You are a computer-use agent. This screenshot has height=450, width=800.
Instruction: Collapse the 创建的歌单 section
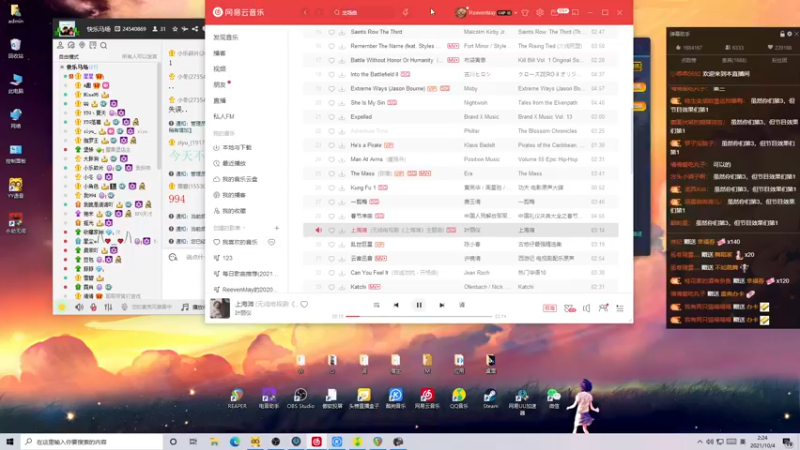point(229,228)
